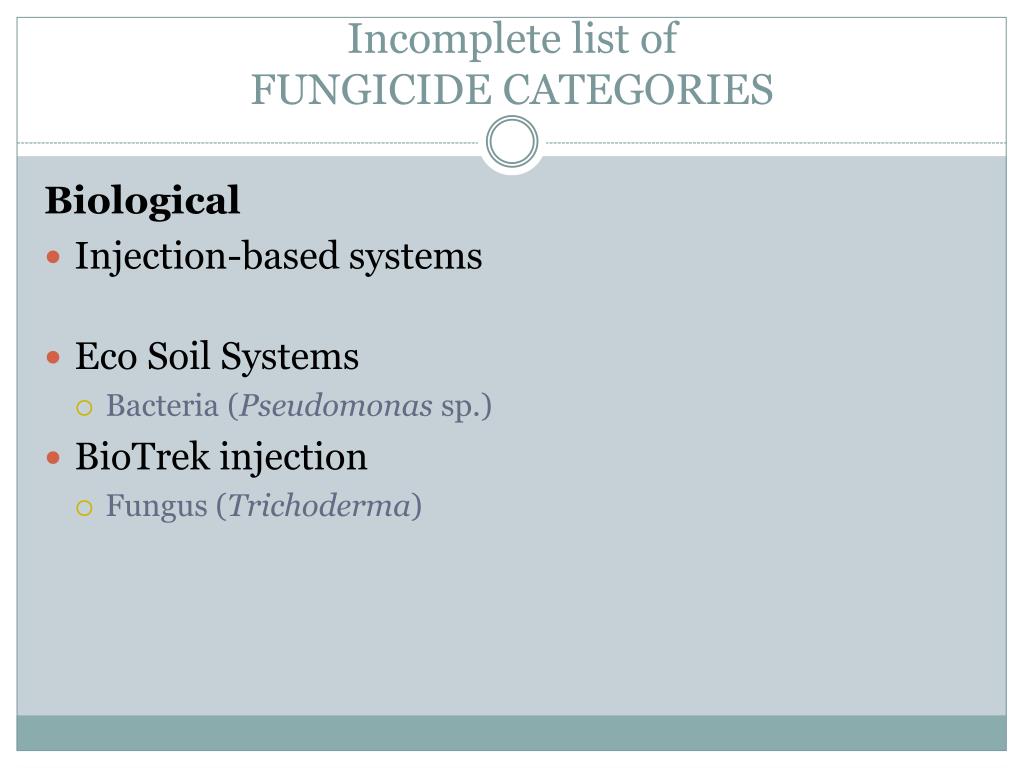This screenshot has height=768, width=1024.
Task: Click the orange bullet before Eco Soil Systems
Action: pyautogui.click(x=54, y=357)
